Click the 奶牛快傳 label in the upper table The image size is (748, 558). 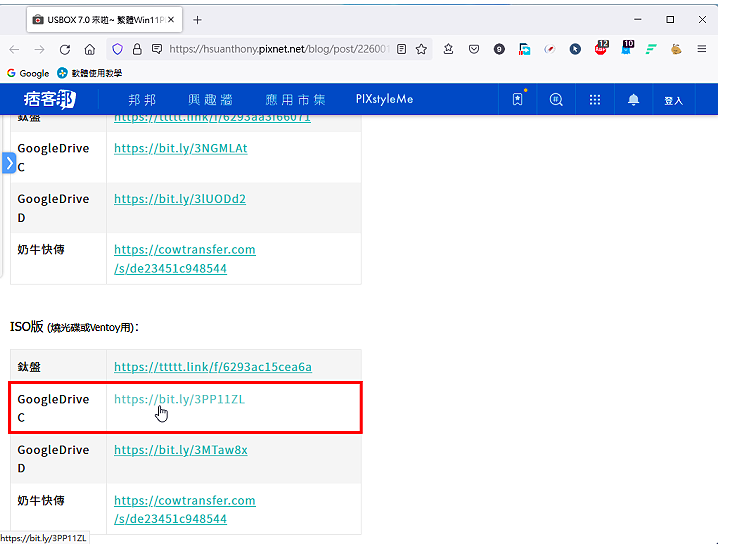tap(41, 249)
